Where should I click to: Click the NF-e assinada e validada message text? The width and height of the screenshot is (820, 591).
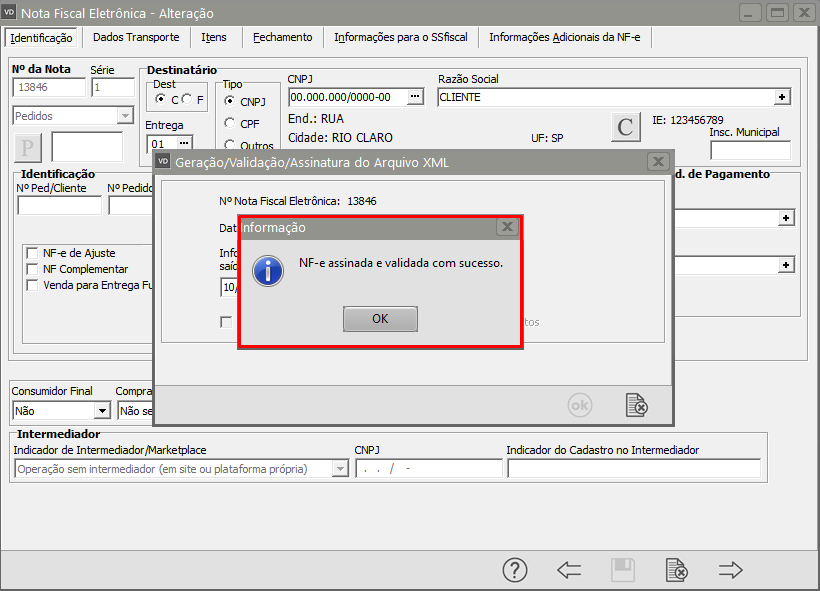tap(401, 263)
